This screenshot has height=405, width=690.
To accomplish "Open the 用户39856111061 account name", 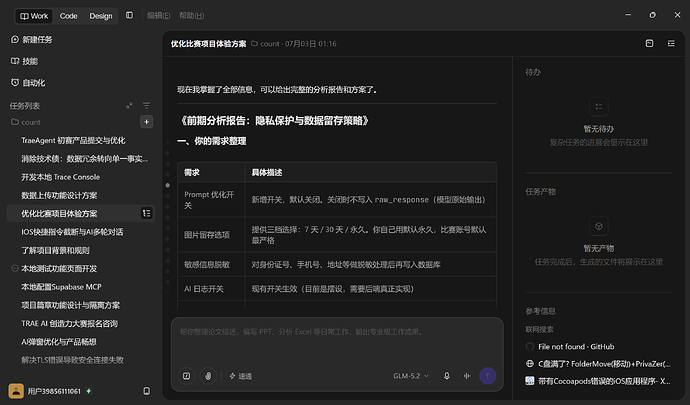I will click(54, 391).
